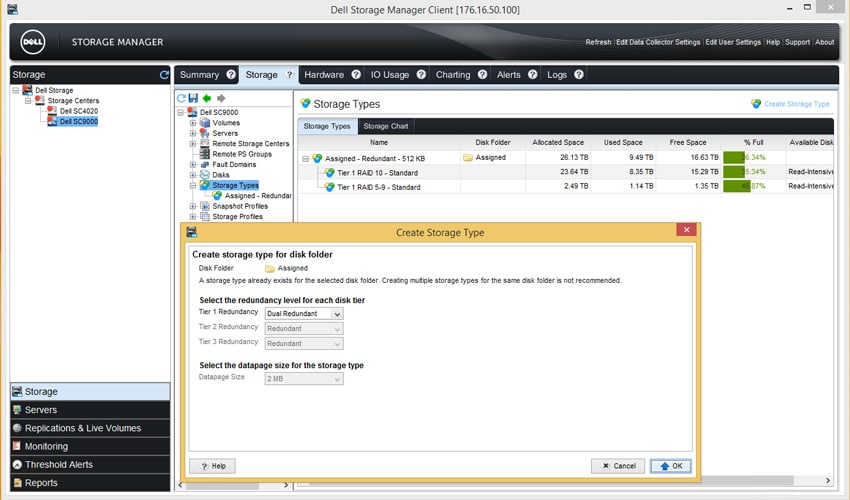Click Tier 1 RAID 5-9 row icon
Viewport: 850px width, 500px height.
tap(330, 187)
